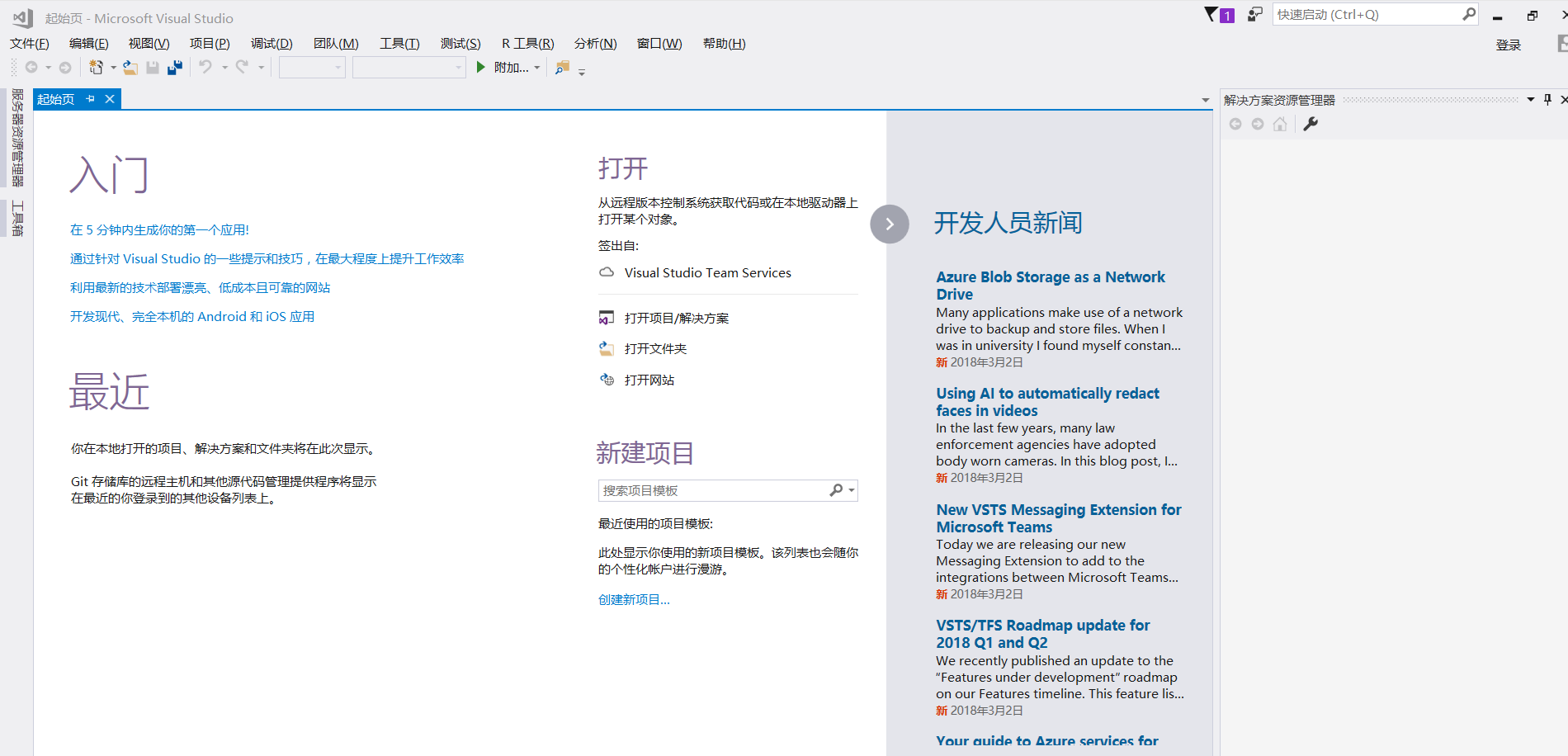This screenshot has height=756, width=1568.
Task: Open the 附加... button dropdown arrow
Action: (537, 68)
